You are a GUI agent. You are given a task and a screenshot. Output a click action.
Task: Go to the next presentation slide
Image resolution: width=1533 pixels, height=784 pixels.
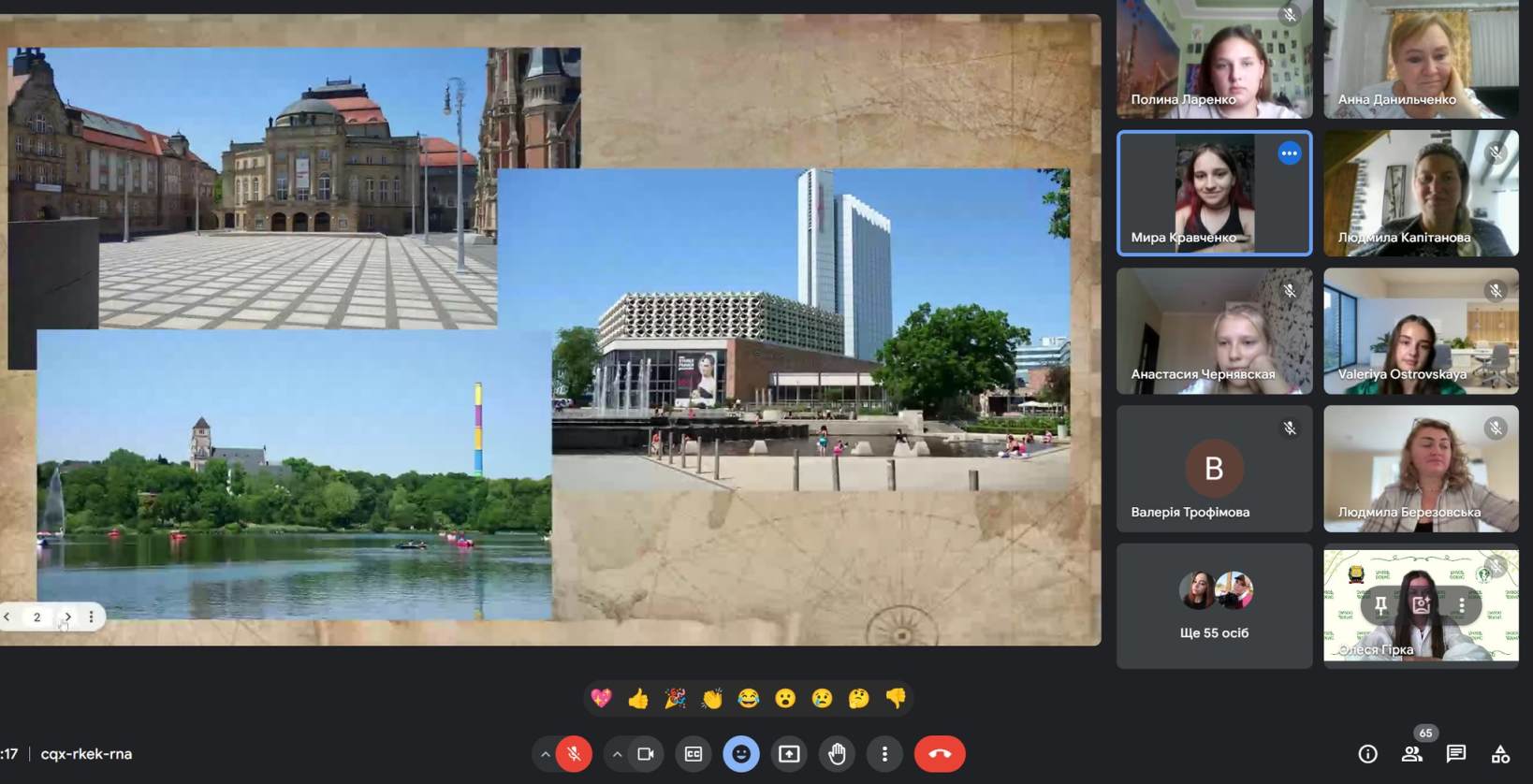coord(67,617)
